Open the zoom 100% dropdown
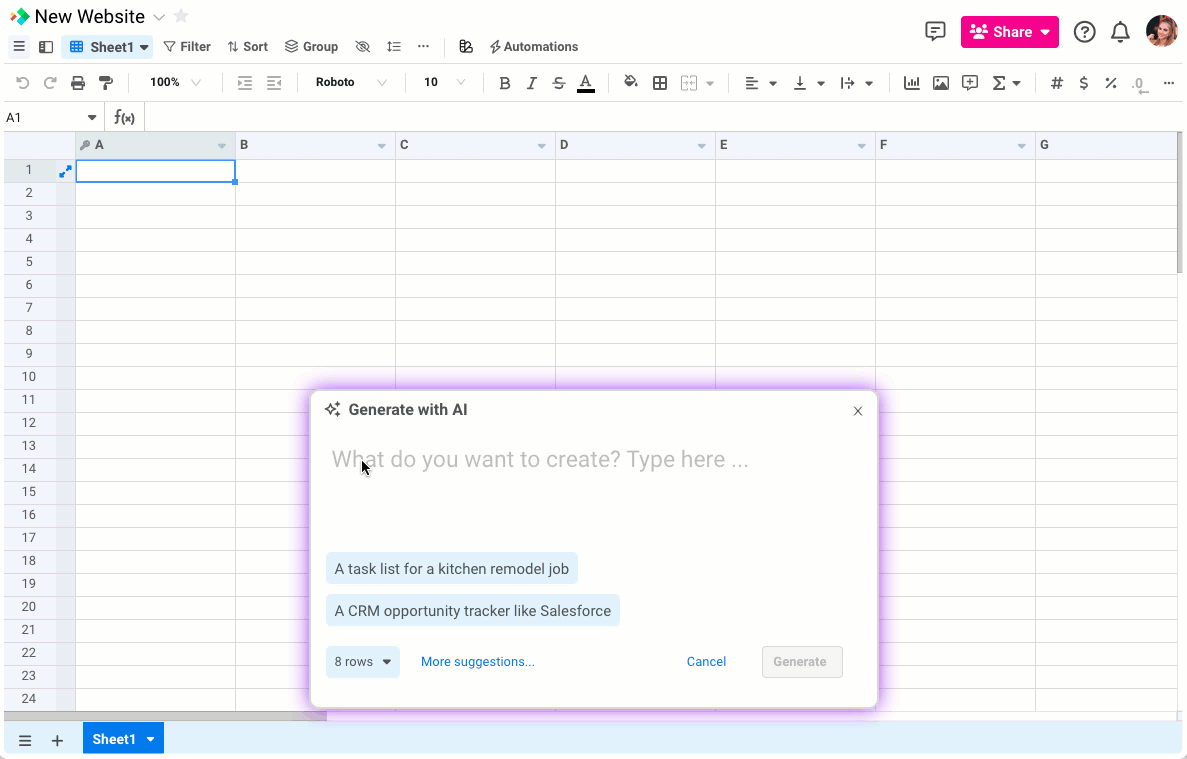The width and height of the screenshot is (1187, 759). point(175,82)
